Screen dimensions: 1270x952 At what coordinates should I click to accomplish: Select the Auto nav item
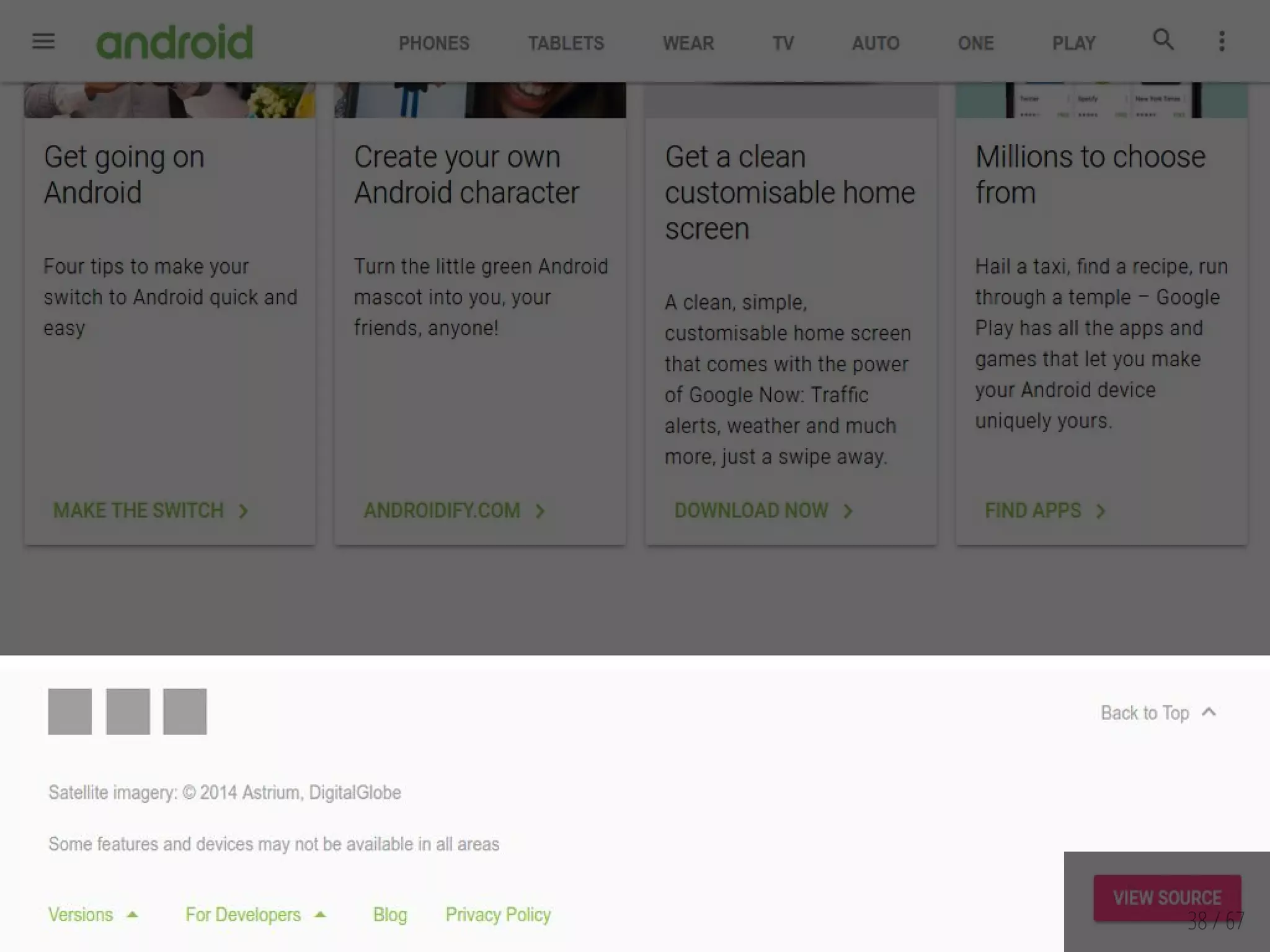pos(875,43)
